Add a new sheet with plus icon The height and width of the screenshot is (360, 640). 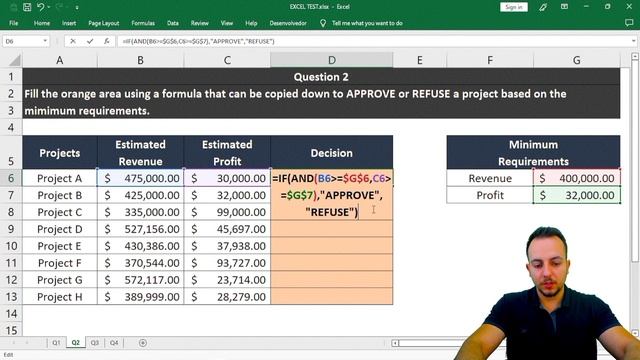142,343
